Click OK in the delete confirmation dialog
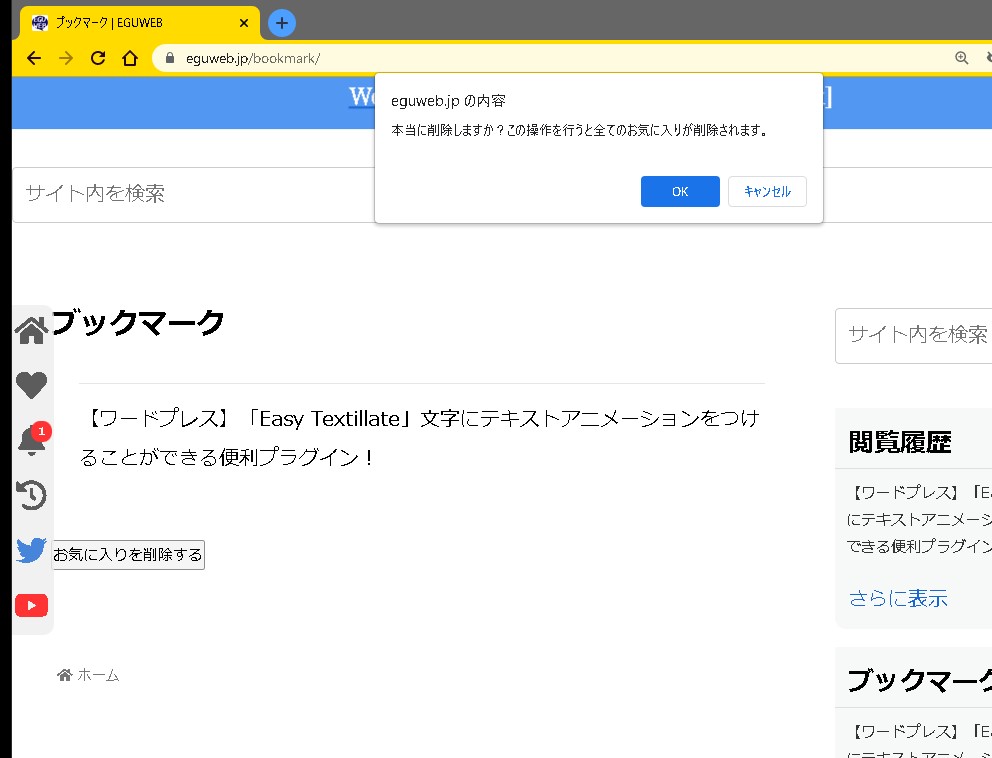The width and height of the screenshot is (992, 758). (x=679, y=192)
